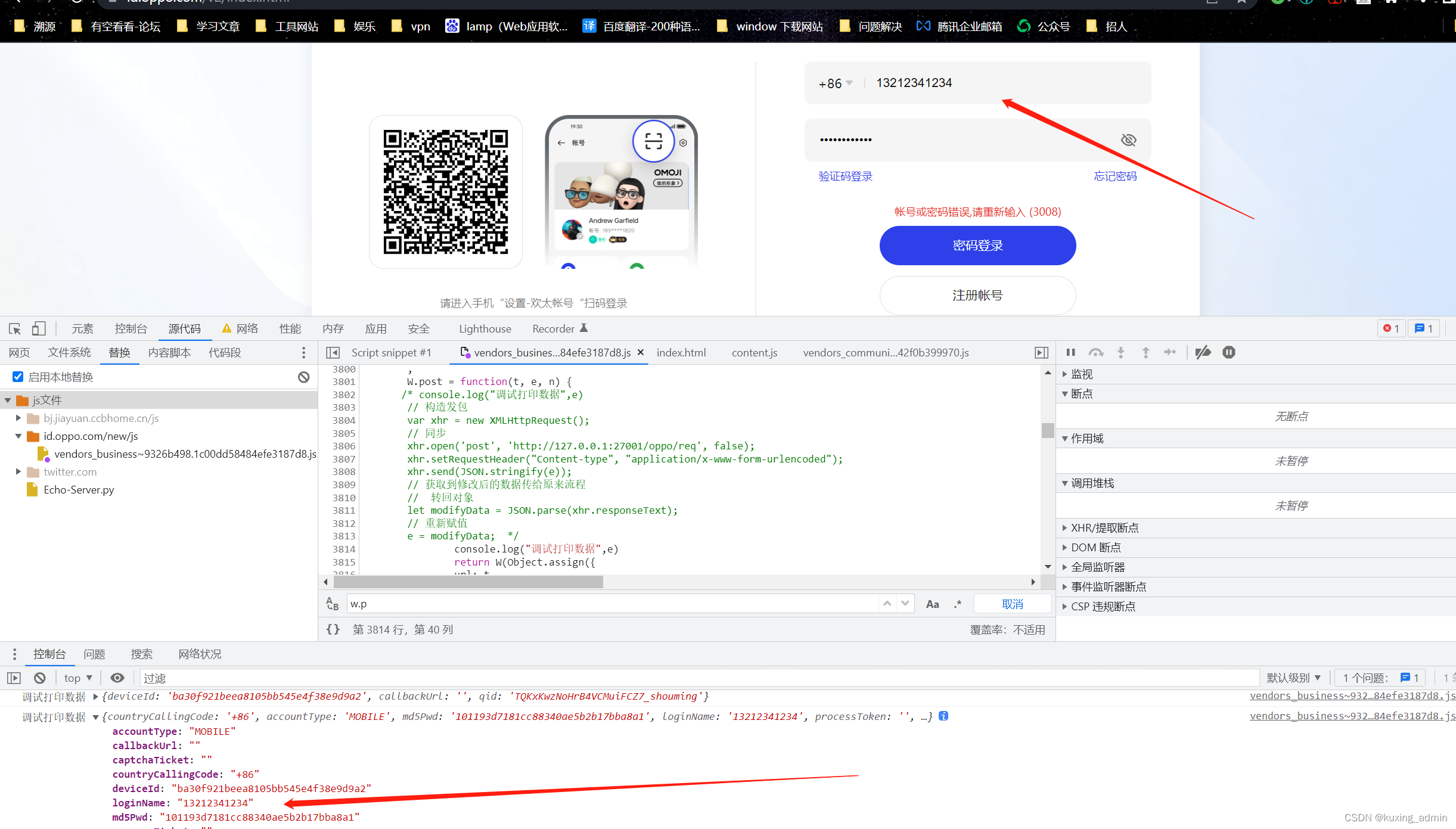Clear the console output
Image resolution: width=1456 pixels, height=829 pixels.
[40, 678]
